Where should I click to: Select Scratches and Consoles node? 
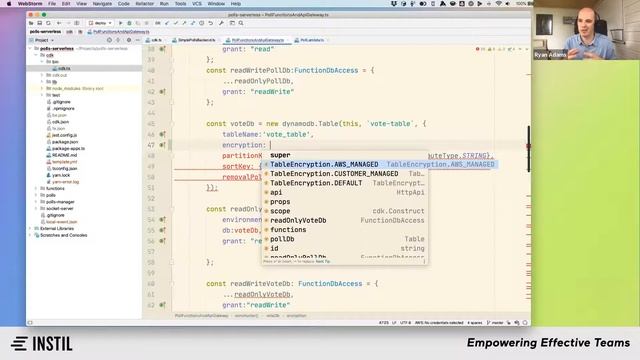point(63,235)
